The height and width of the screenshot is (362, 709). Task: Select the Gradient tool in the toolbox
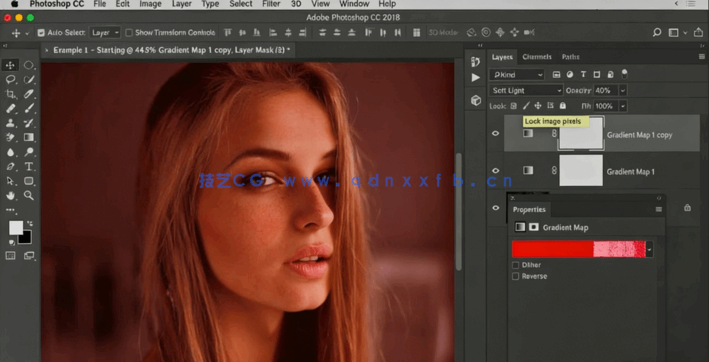coord(29,137)
